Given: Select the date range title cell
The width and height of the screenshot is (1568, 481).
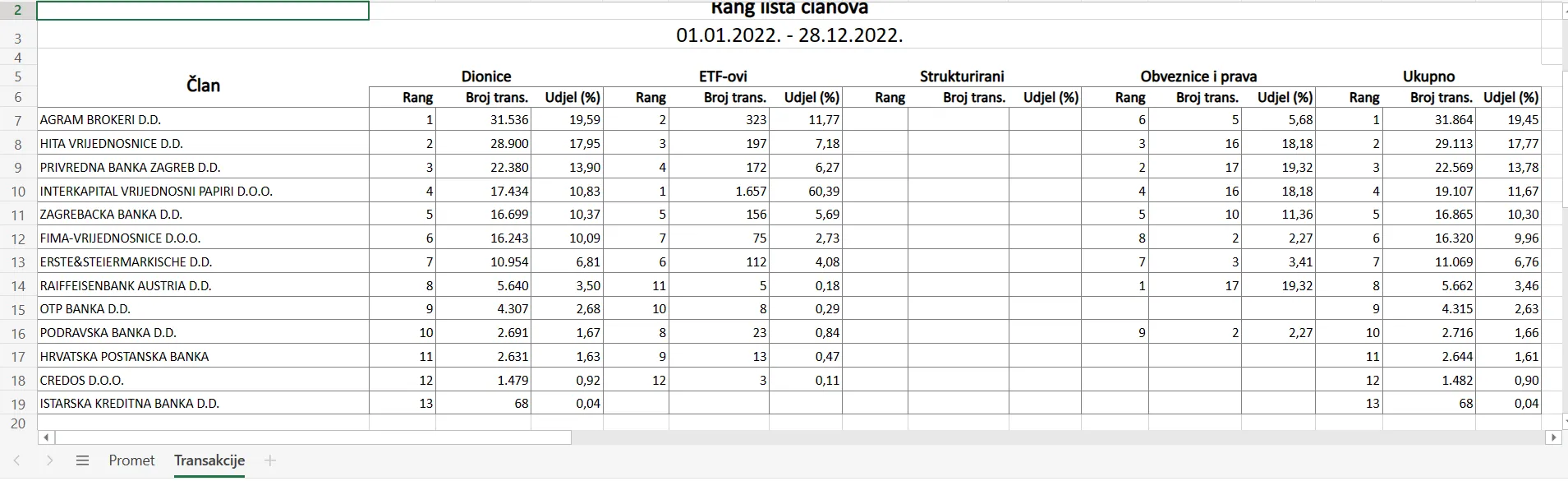Looking at the screenshot, I should tap(789, 36).
